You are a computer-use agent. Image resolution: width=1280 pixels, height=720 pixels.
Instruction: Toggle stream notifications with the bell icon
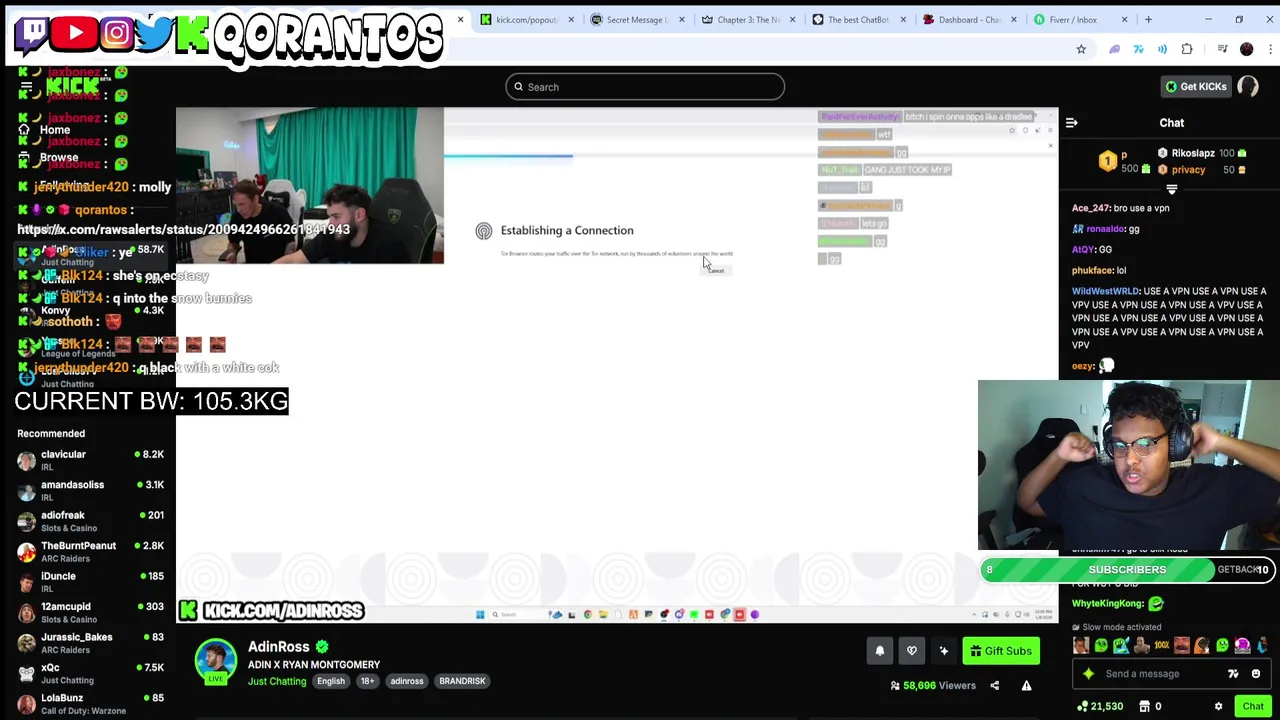tap(880, 651)
